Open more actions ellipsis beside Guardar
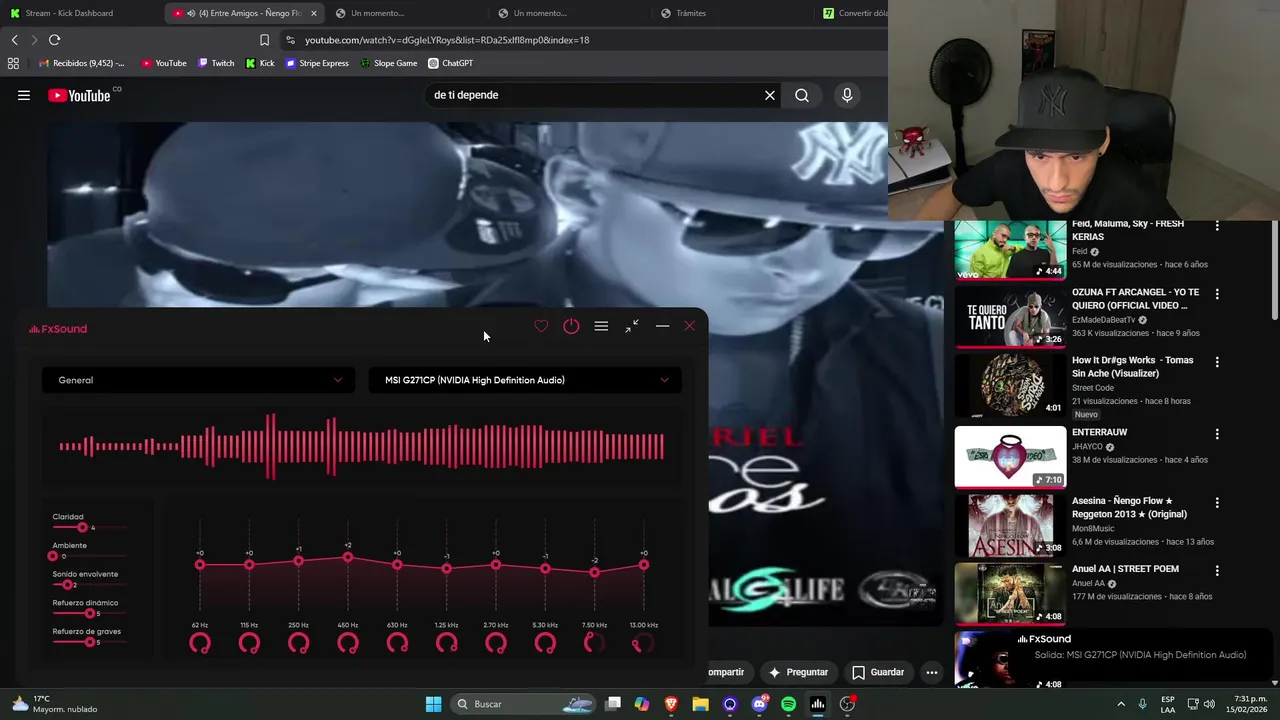Screen dimensions: 1280x720 point(932,672)
